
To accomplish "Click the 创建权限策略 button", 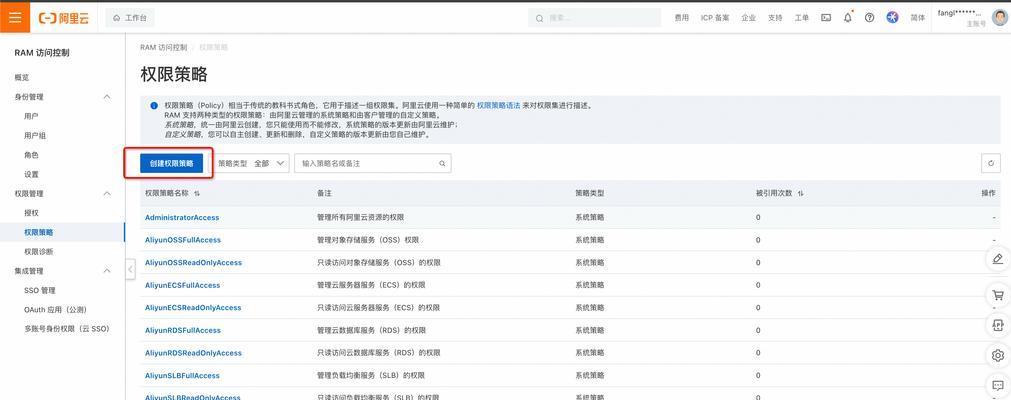I will tap(172, 164).
